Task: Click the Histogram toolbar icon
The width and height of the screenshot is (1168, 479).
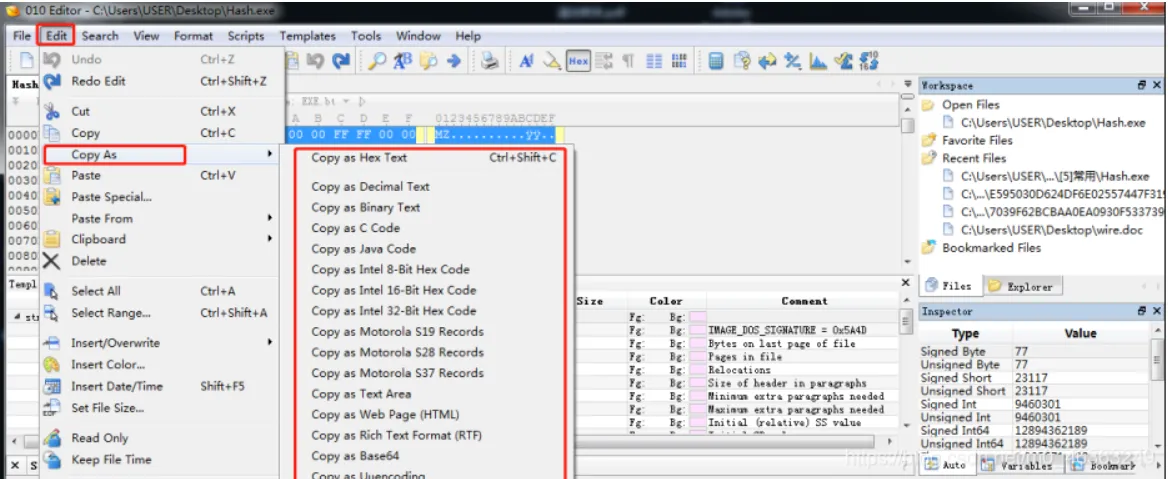Action: pos(818,62)
